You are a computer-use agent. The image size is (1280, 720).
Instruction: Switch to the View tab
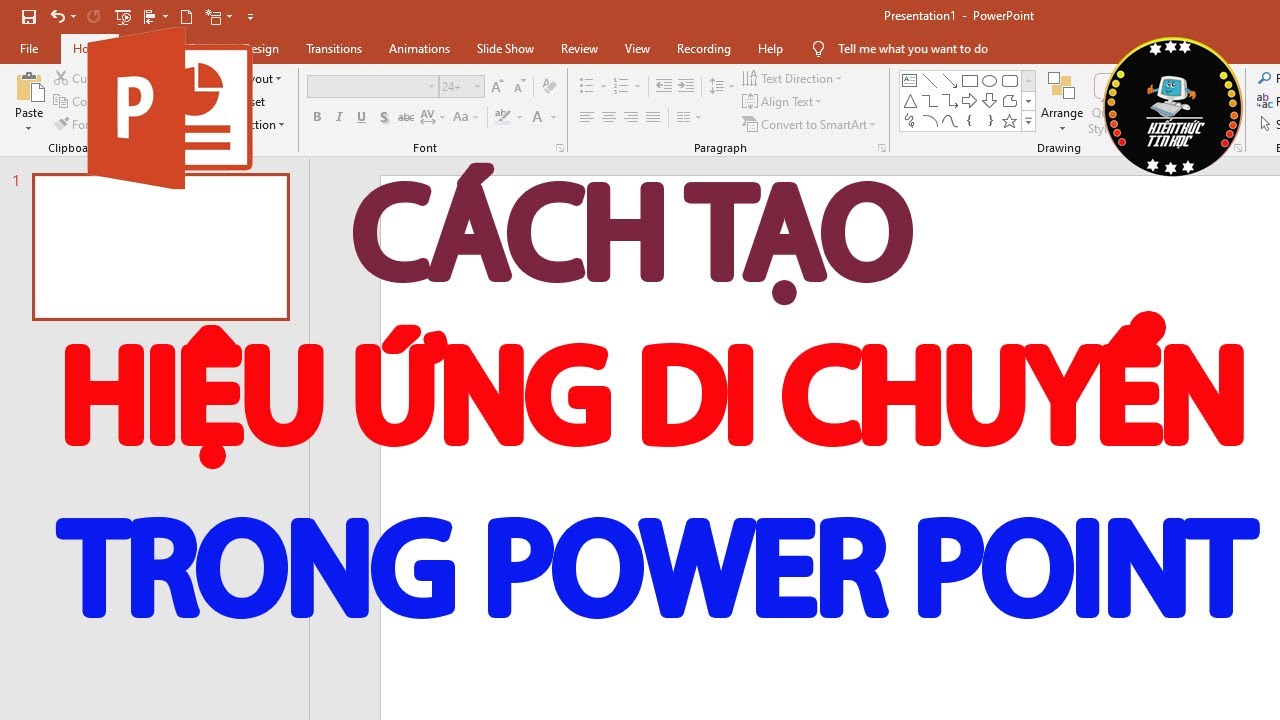[637, 49]
